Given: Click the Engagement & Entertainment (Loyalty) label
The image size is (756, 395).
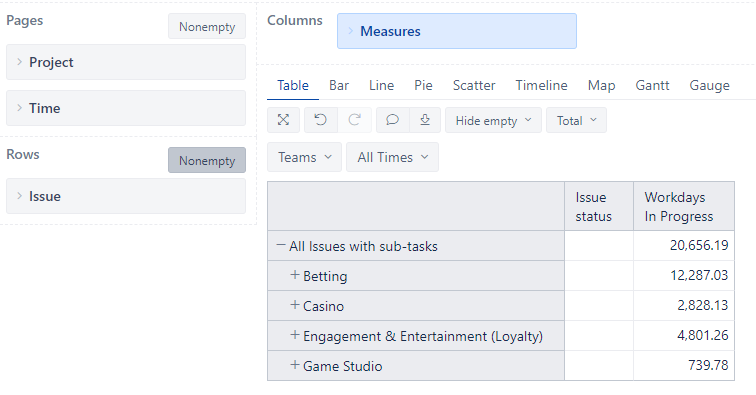Looking at the screenshot, I should tap(423, 336).
